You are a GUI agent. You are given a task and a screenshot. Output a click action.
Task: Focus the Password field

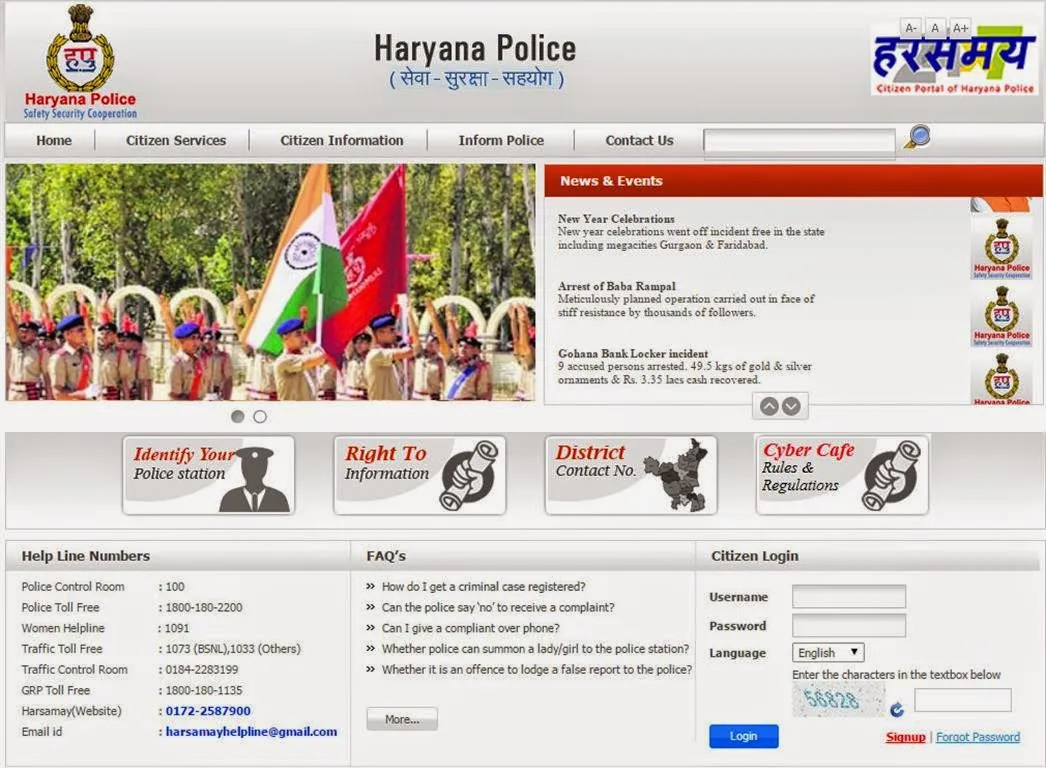click(x=849, y=626)
